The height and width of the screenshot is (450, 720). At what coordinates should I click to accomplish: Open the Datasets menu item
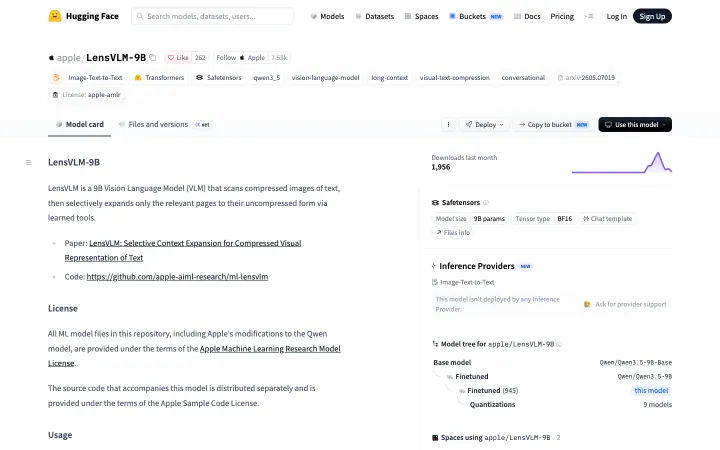tap(374, 16)
